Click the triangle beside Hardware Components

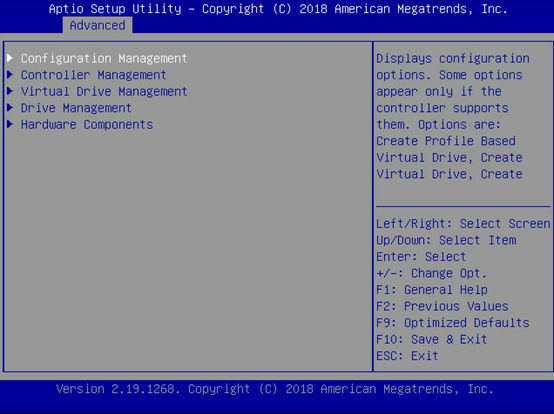(x=10, y=124)
